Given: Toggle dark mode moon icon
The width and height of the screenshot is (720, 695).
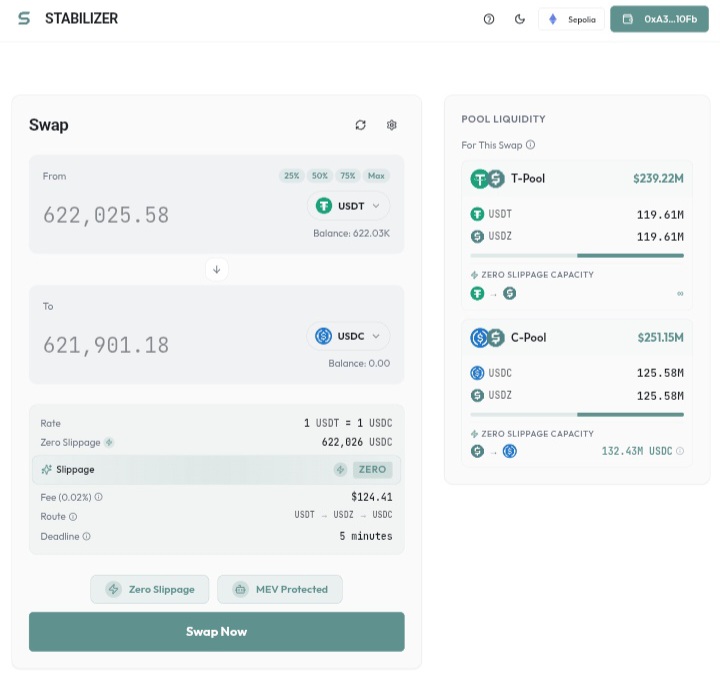Looking at the screenshot, I should pyautogui.click(x=520, y=19).
